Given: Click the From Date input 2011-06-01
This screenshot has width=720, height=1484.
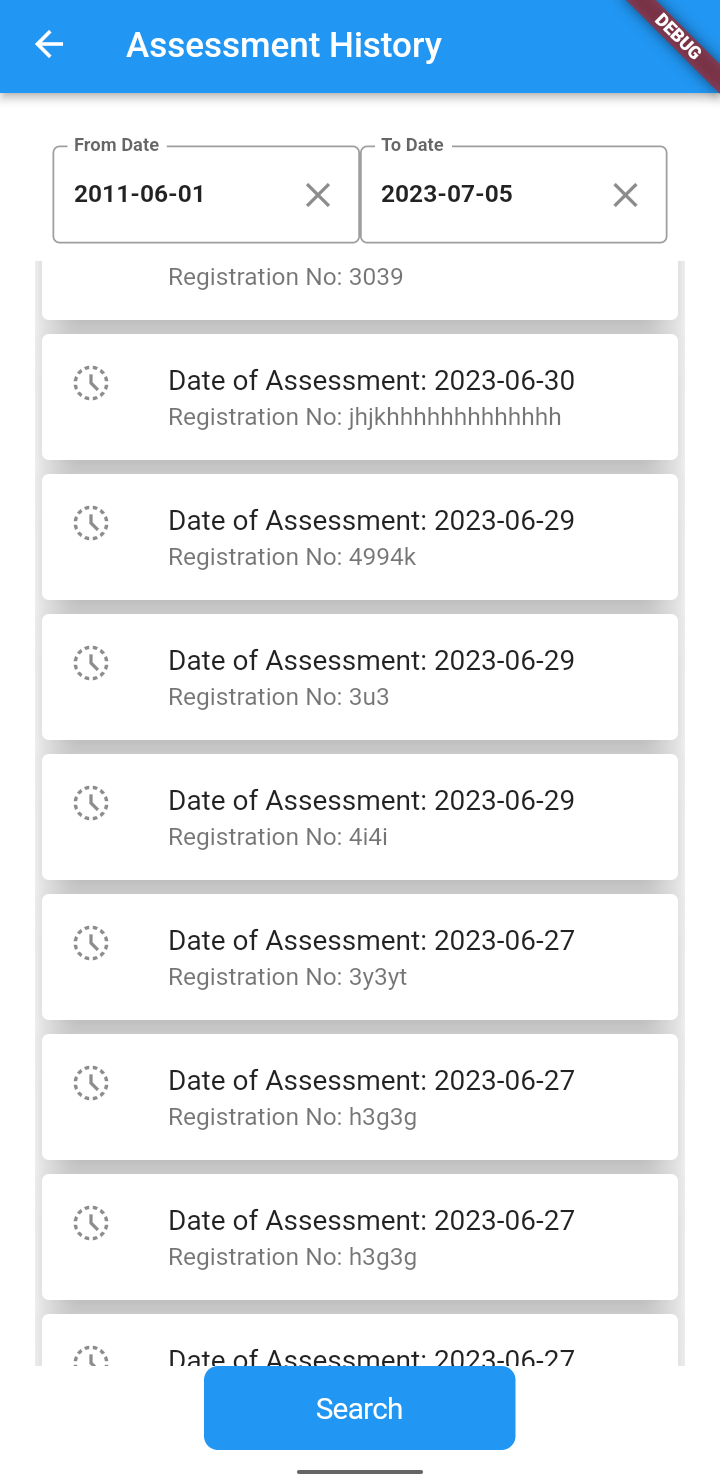Looking at the screenshot, I should point(180,195).
